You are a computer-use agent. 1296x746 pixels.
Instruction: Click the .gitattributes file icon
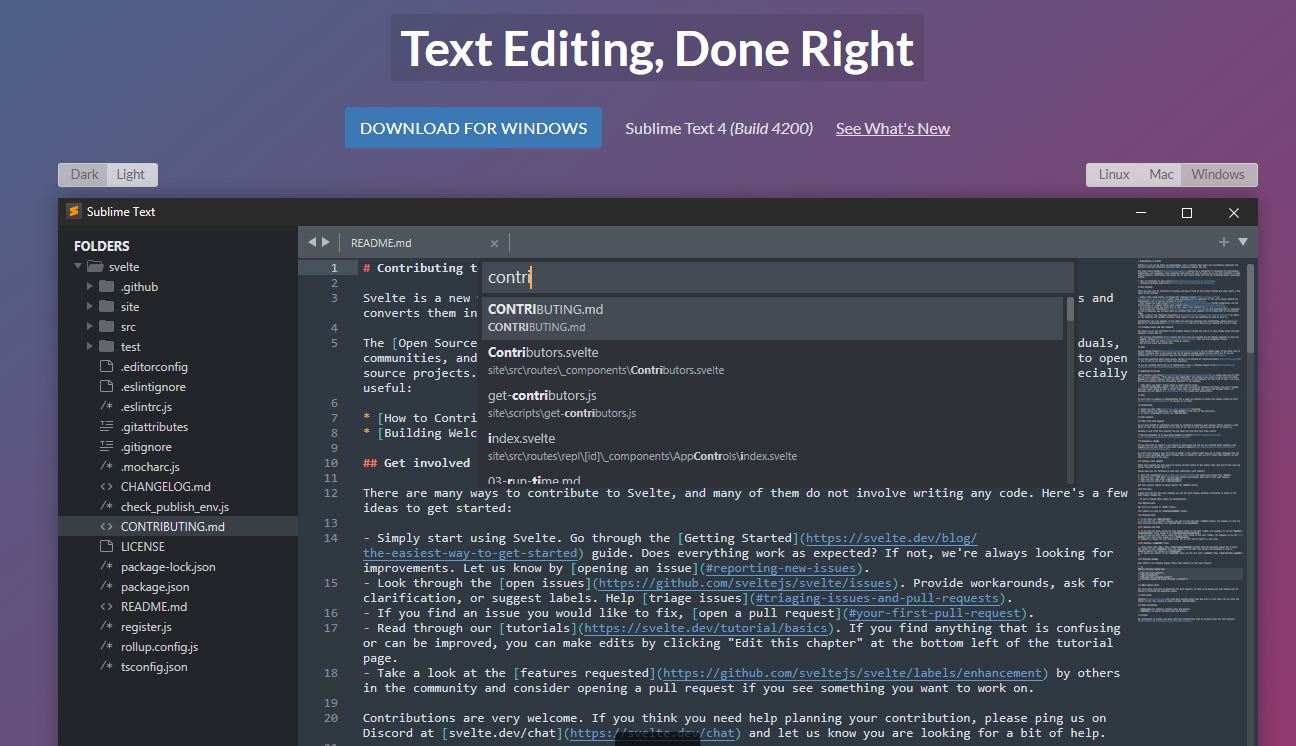pos(107,427)
